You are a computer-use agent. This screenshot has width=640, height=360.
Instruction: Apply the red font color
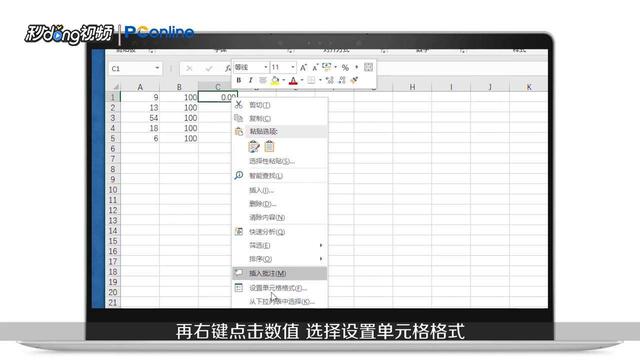[293, 80]
